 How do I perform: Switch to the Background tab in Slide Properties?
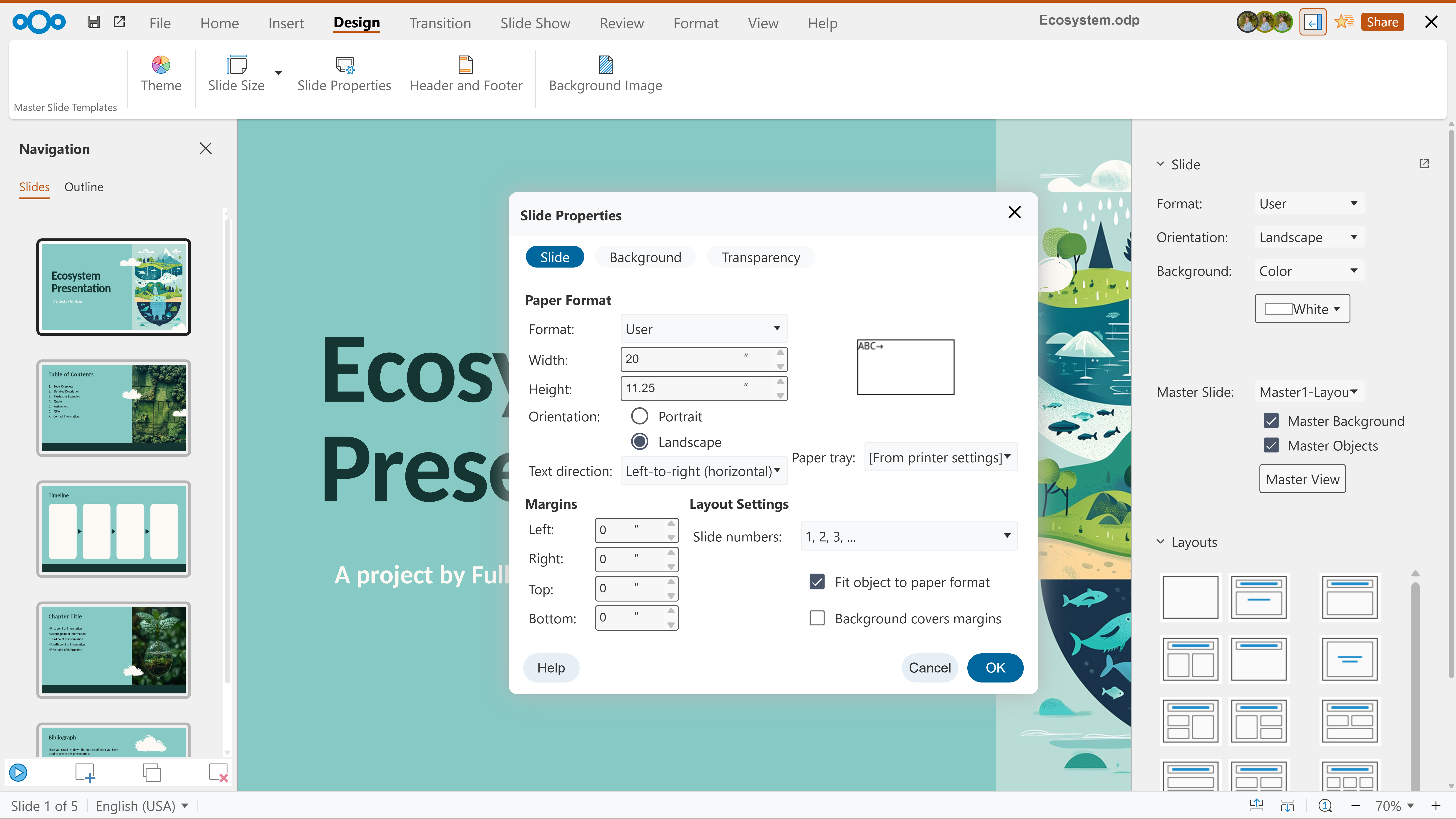645,257
